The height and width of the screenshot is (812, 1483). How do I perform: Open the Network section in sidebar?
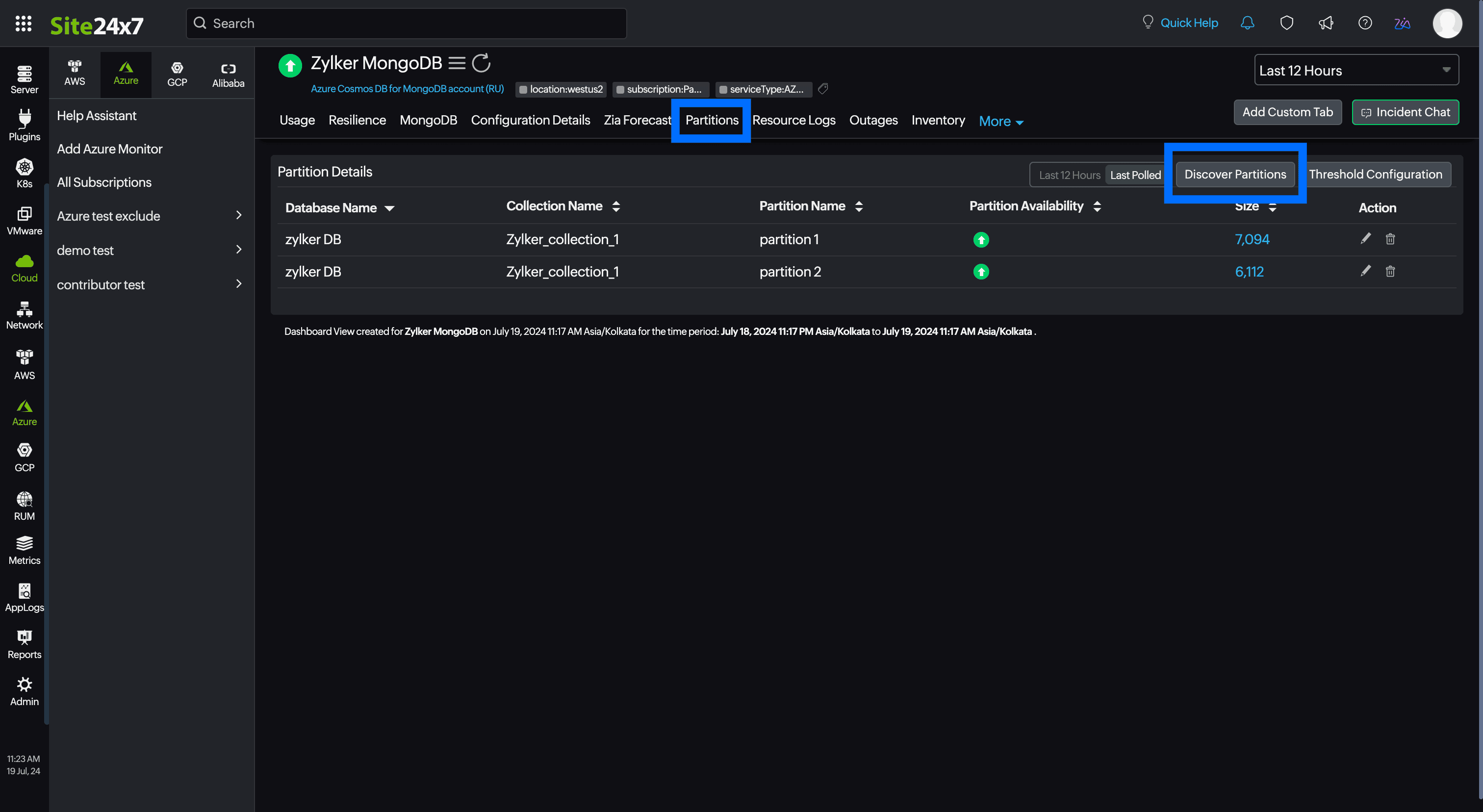coord(24,314)
